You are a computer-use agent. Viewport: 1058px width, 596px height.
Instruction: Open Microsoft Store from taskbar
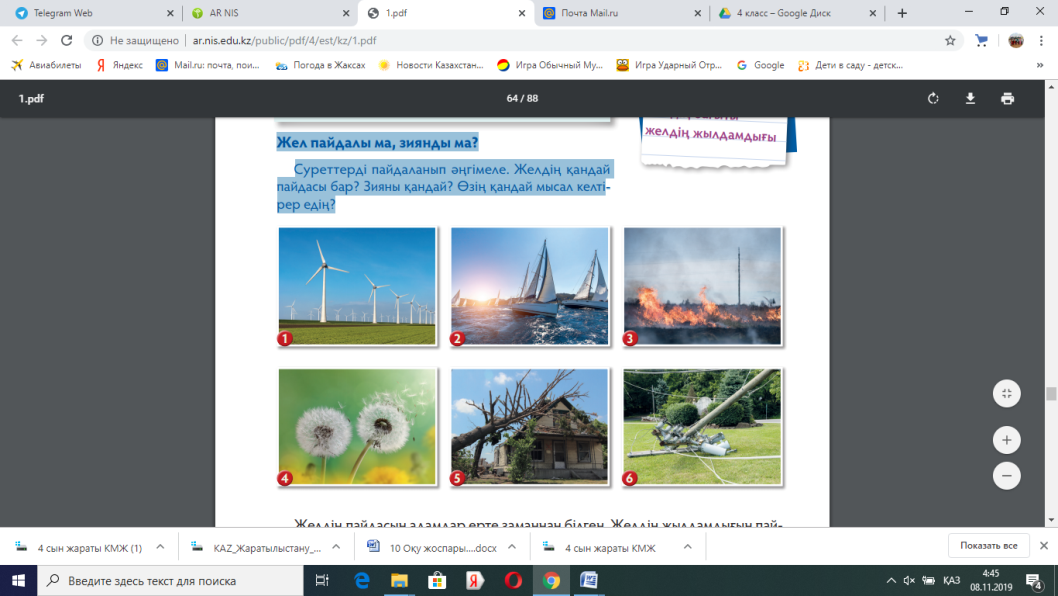(x=437, y=580)
